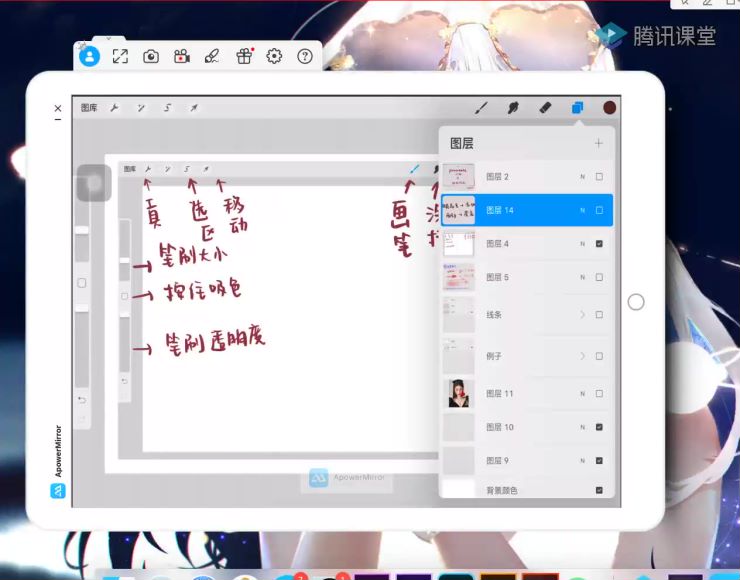
Task: Click the 图层 11 portrait thumbnail
Action: (459, 394)
